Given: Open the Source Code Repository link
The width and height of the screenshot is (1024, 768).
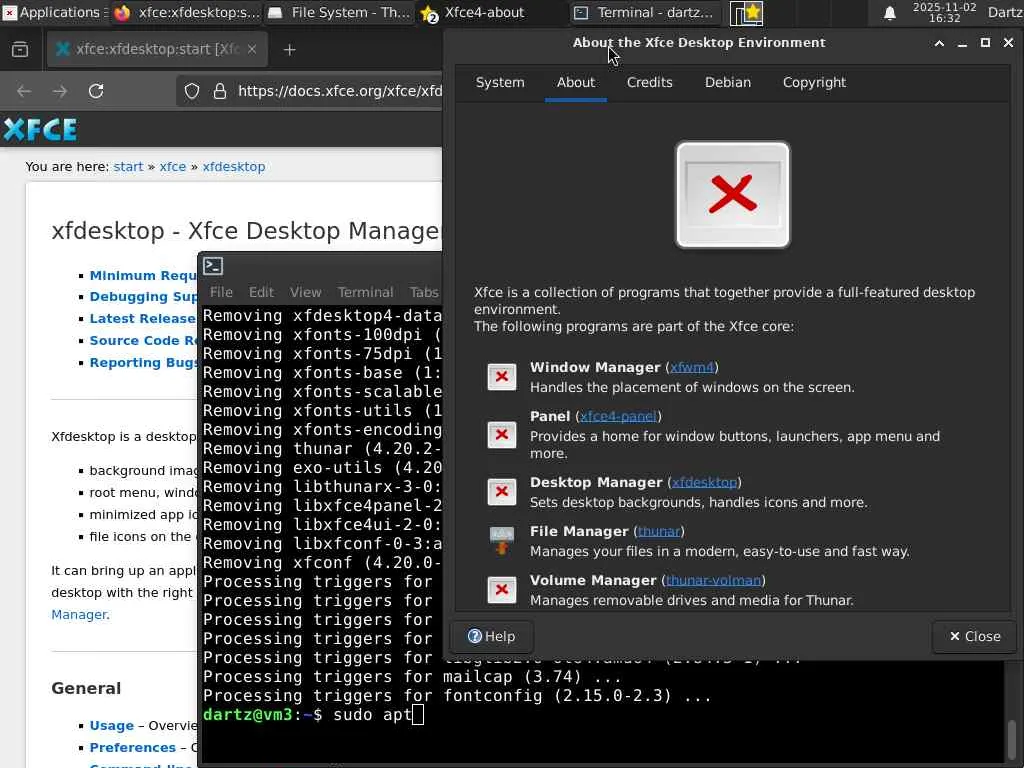Looking at the screenshot, I should pos(143,340).
